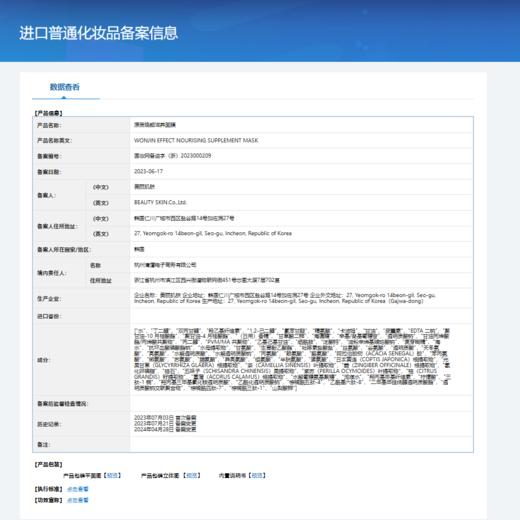
Task: Open the 产品包装立体图 preview link
Action: click(x=192, y=475)
